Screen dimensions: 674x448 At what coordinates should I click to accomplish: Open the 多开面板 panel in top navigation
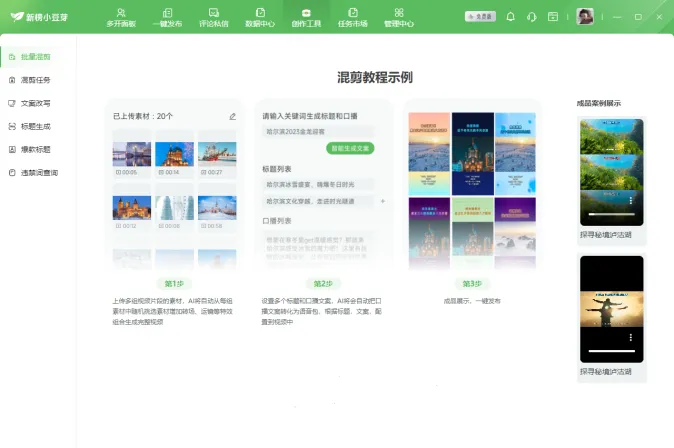(123, 17)
